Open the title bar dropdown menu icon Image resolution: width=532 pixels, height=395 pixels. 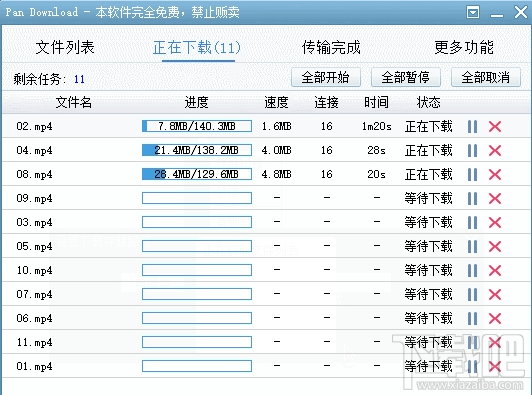pyautogui.click(x=473, y=13)
